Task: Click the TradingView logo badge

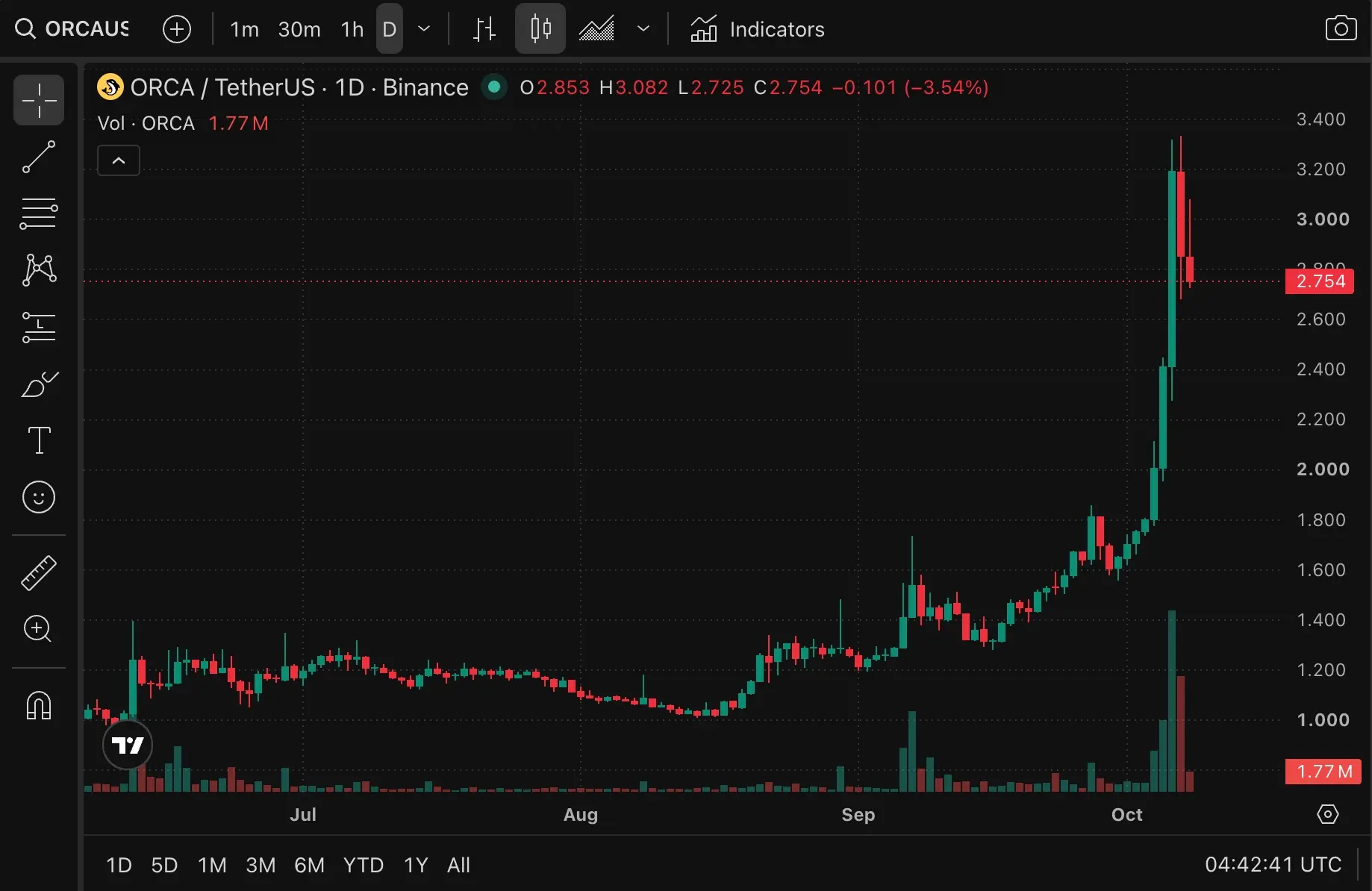Action: (128, 745)
